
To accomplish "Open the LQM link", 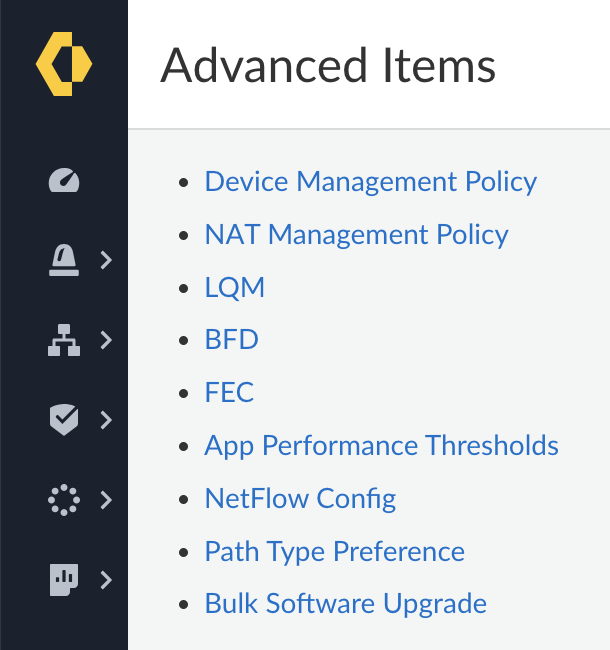I will coord(235,288).
